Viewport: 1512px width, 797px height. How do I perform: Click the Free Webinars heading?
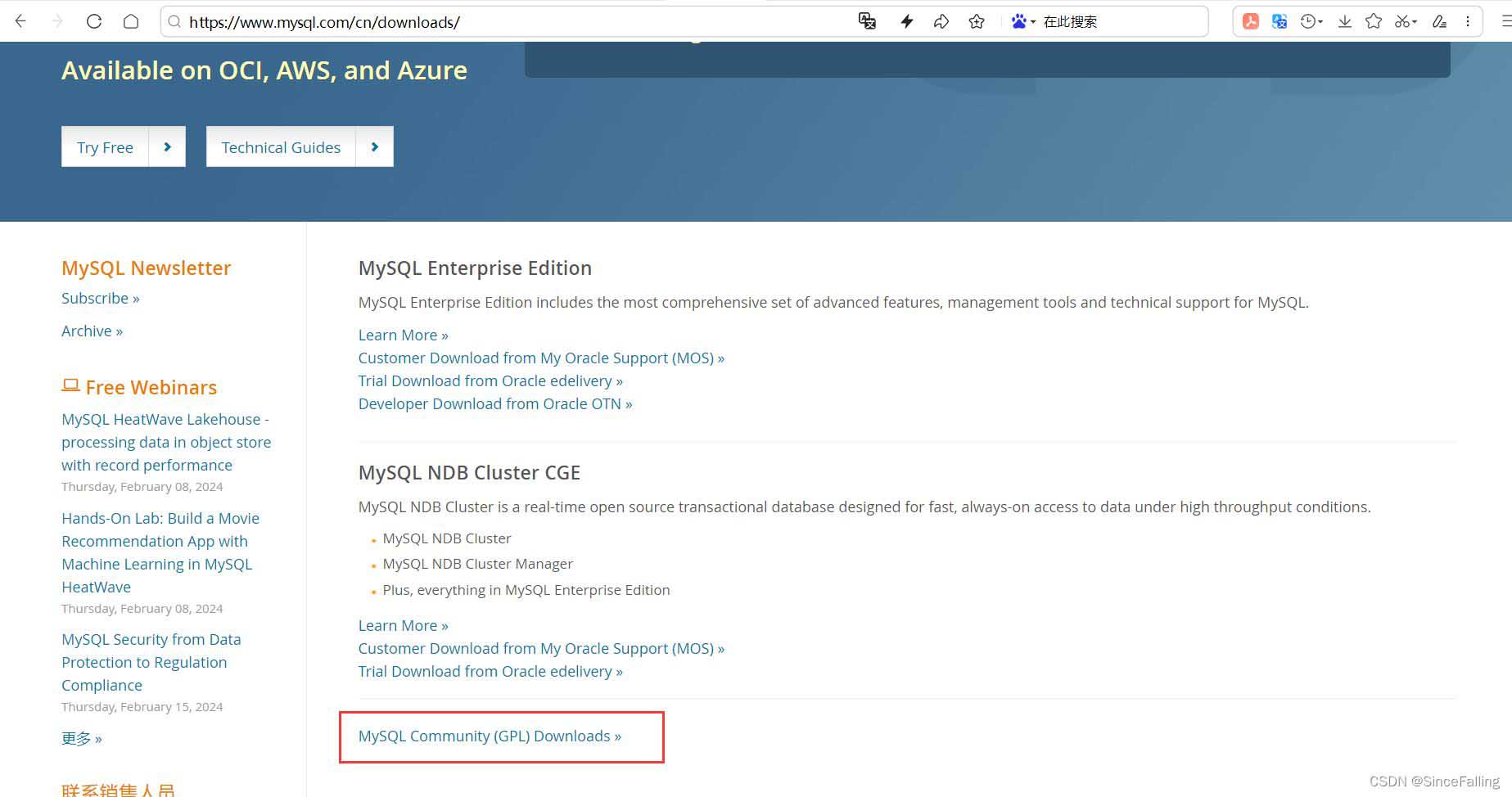pos(151,387)
